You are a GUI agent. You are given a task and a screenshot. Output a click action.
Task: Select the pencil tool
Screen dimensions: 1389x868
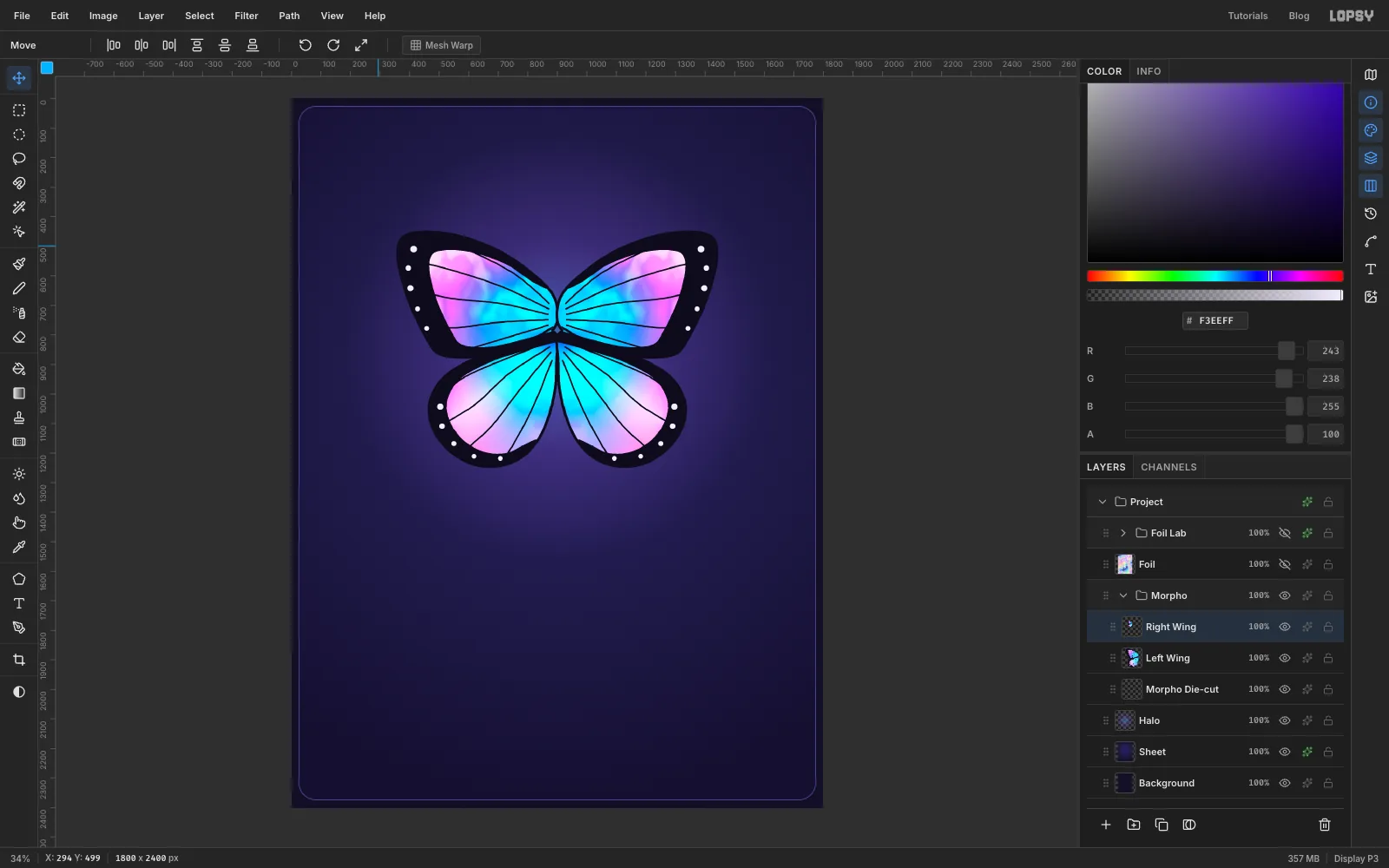(19, 288)
